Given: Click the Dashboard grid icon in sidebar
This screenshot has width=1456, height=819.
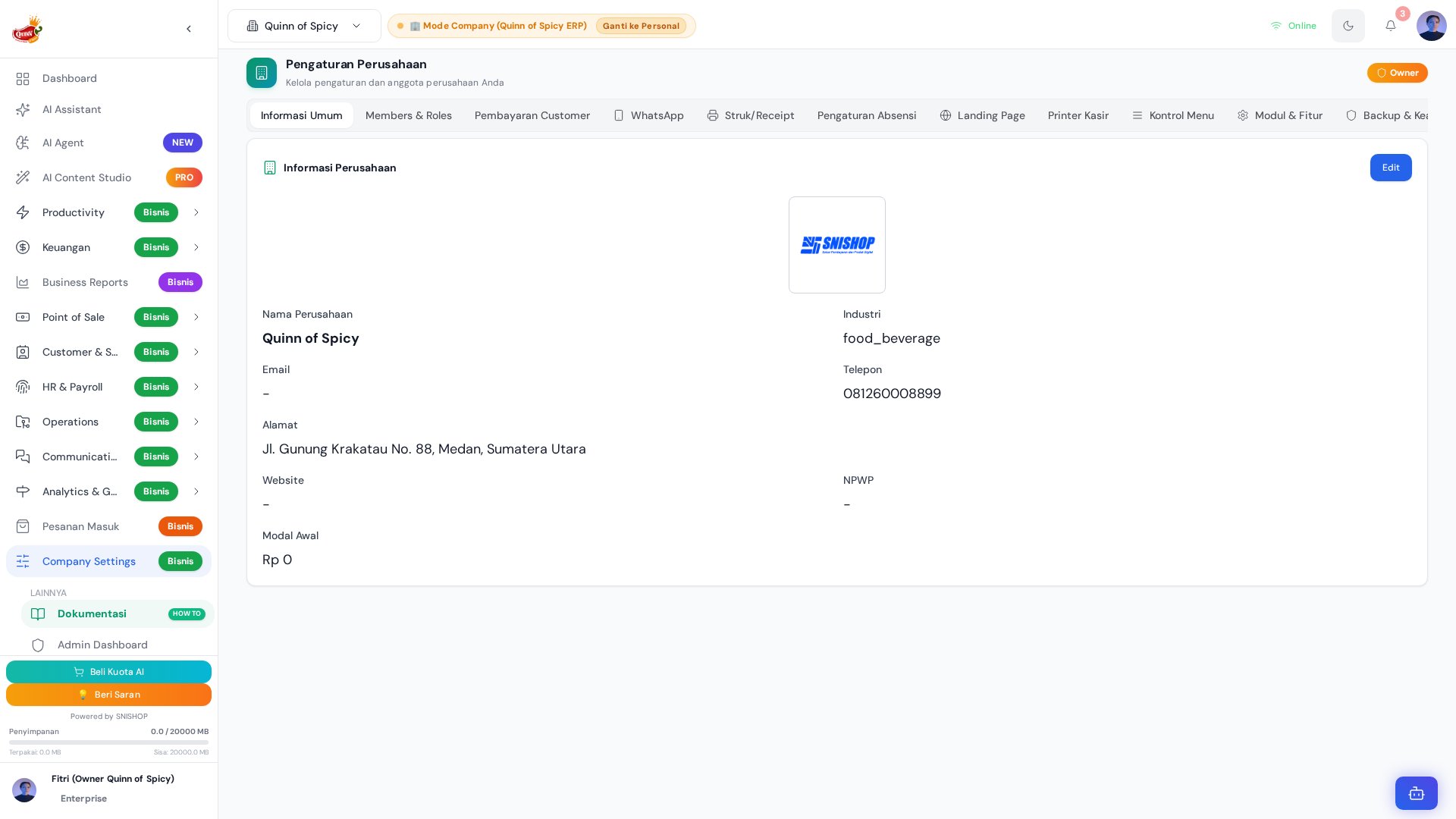Looking at the screenshot, I should pyautogui.click(x=23, y=79).
